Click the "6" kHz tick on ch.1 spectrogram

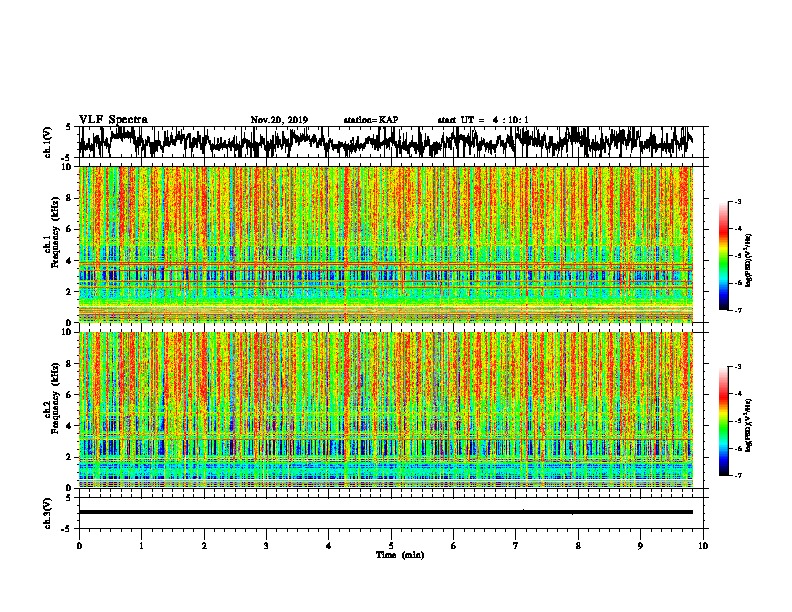point(69,229)
